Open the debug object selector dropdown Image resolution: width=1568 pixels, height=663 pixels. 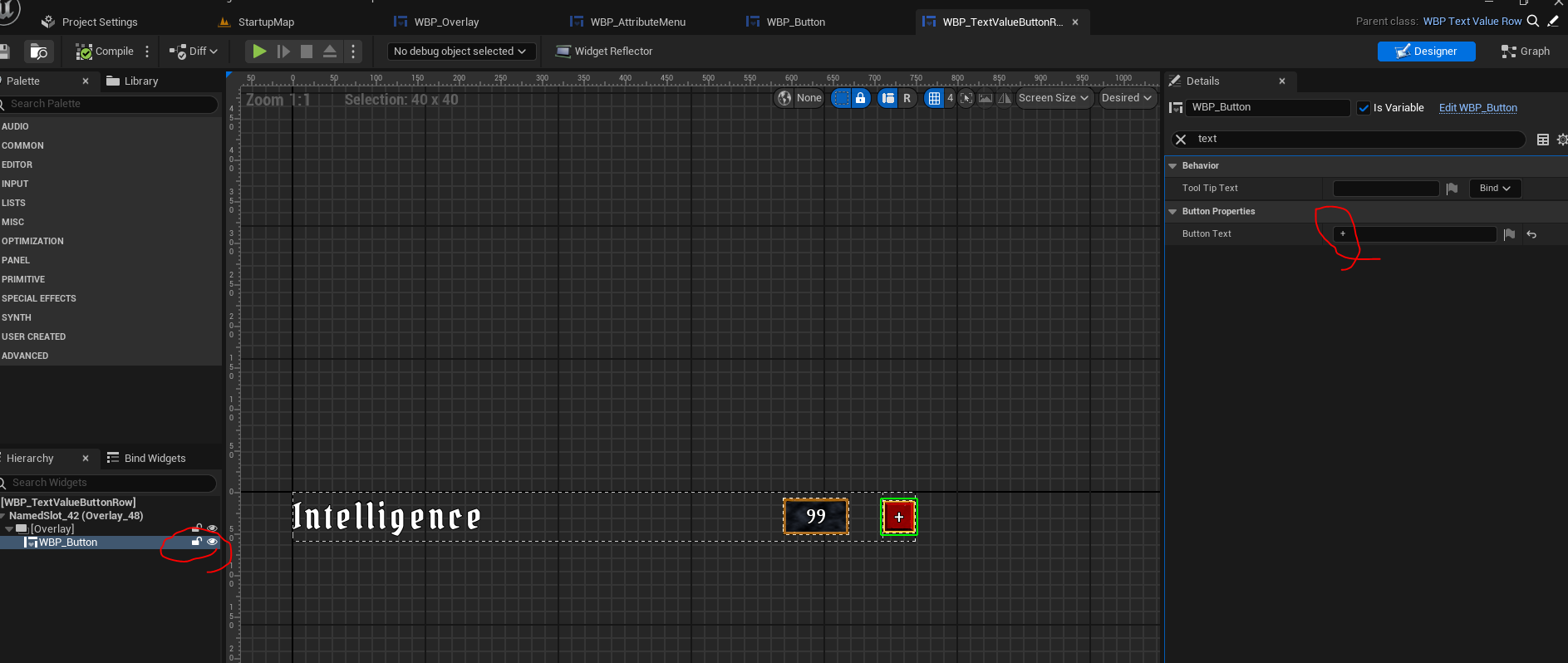(x=460, y=52)
